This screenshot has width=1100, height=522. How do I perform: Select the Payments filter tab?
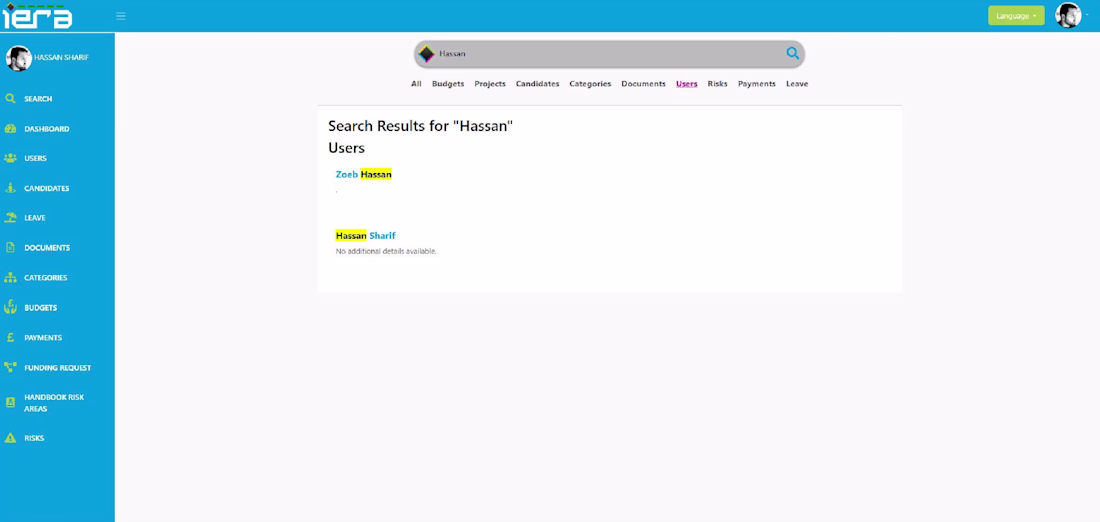[x=756, y=83]
